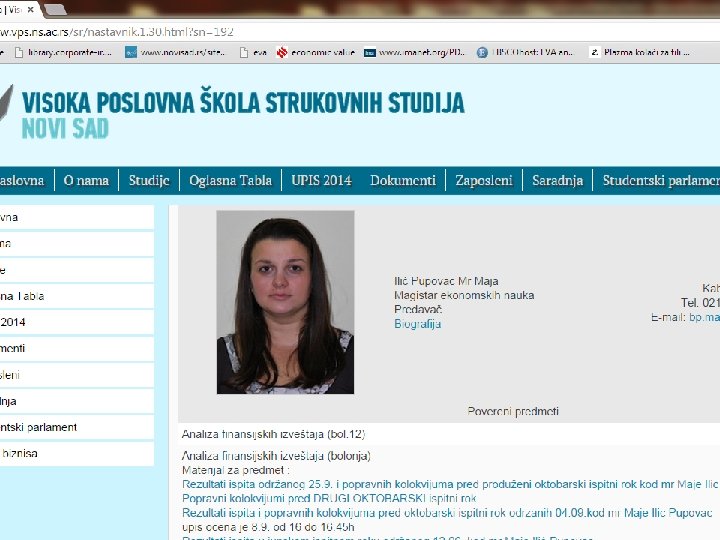
Task: Open the Oglasna Tabla menu item
Action: click(x=231, y=180)
